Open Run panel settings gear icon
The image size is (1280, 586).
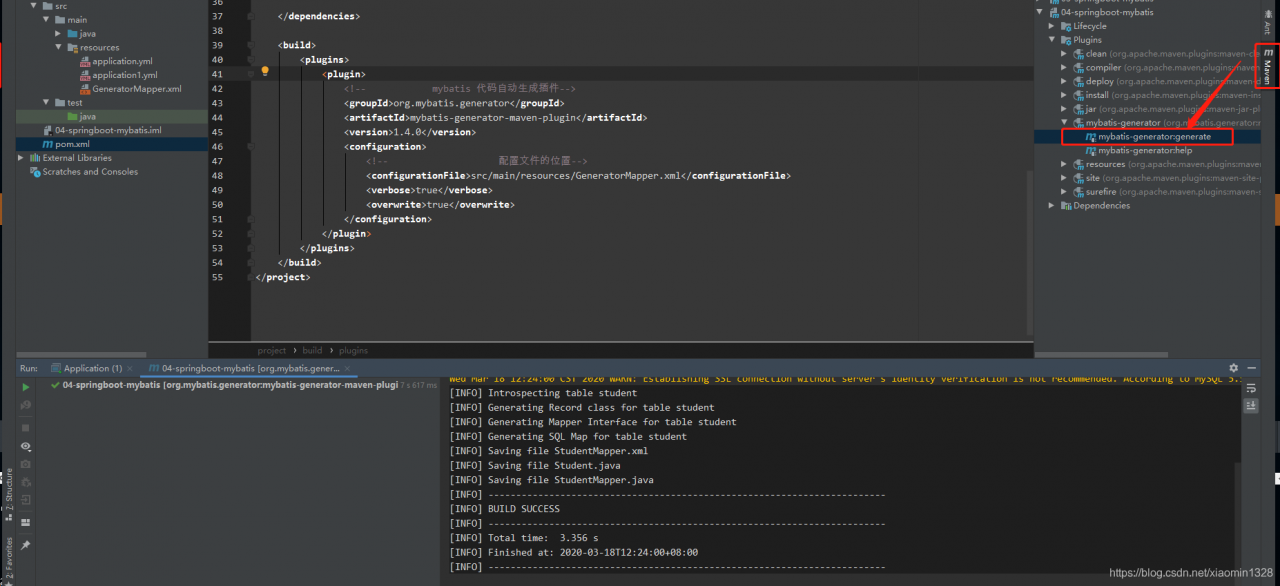1233,368
